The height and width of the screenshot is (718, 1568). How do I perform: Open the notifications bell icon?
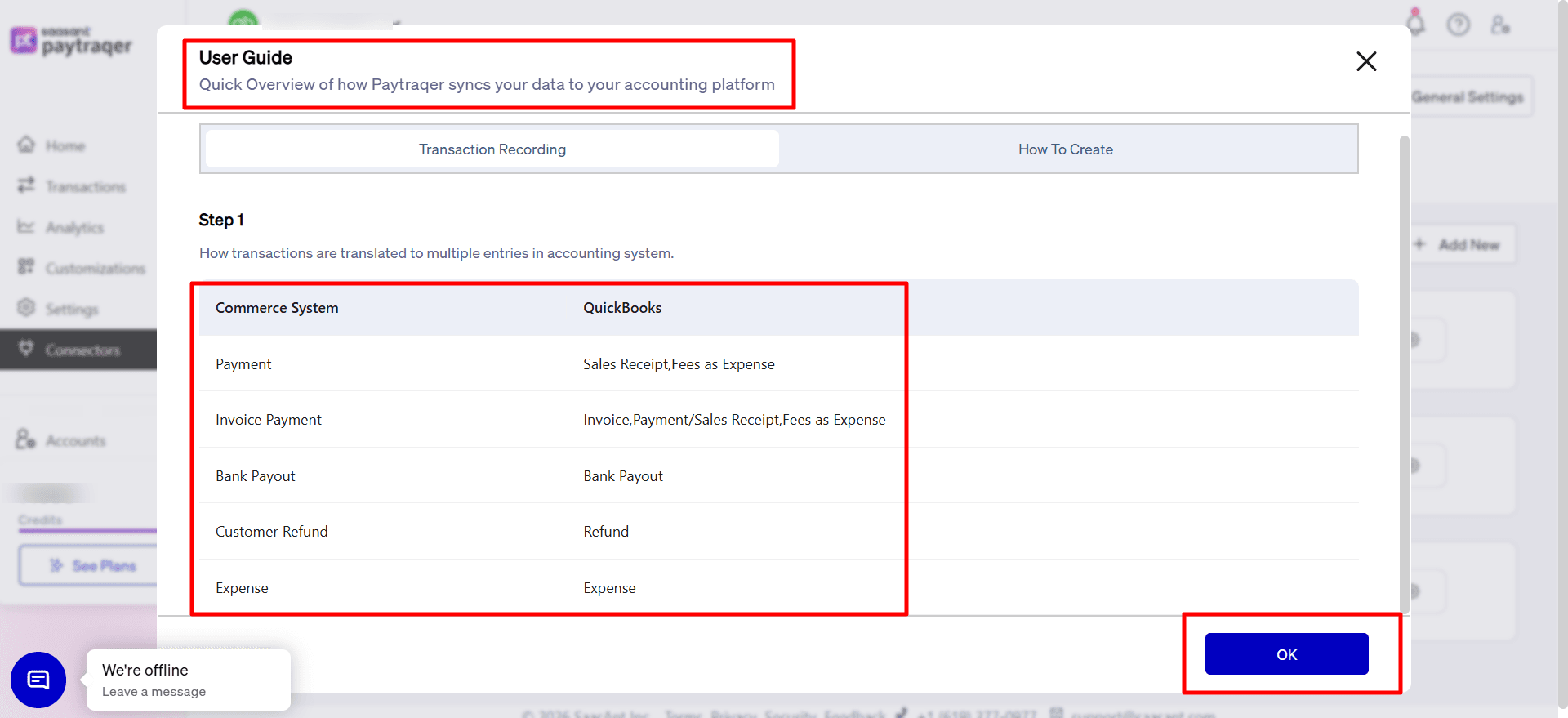pos(1415,23)
